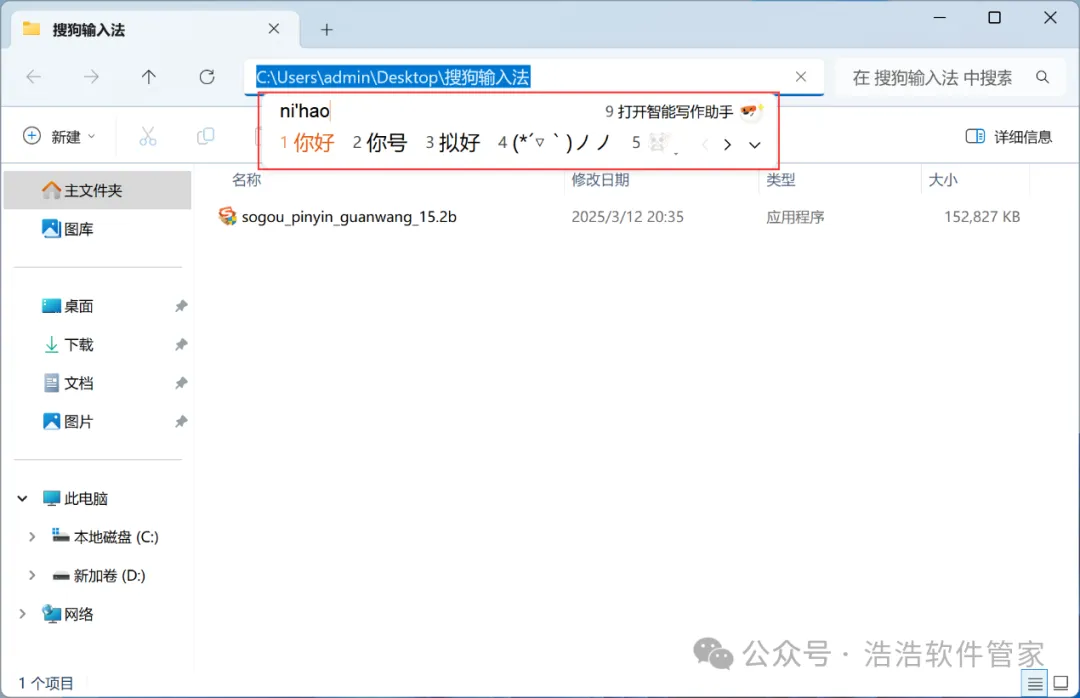This screenshot has height=698, width=1080.
Task: Click the Sogou installer file icon
Action: pyautogui.click(x=227, y=216)
